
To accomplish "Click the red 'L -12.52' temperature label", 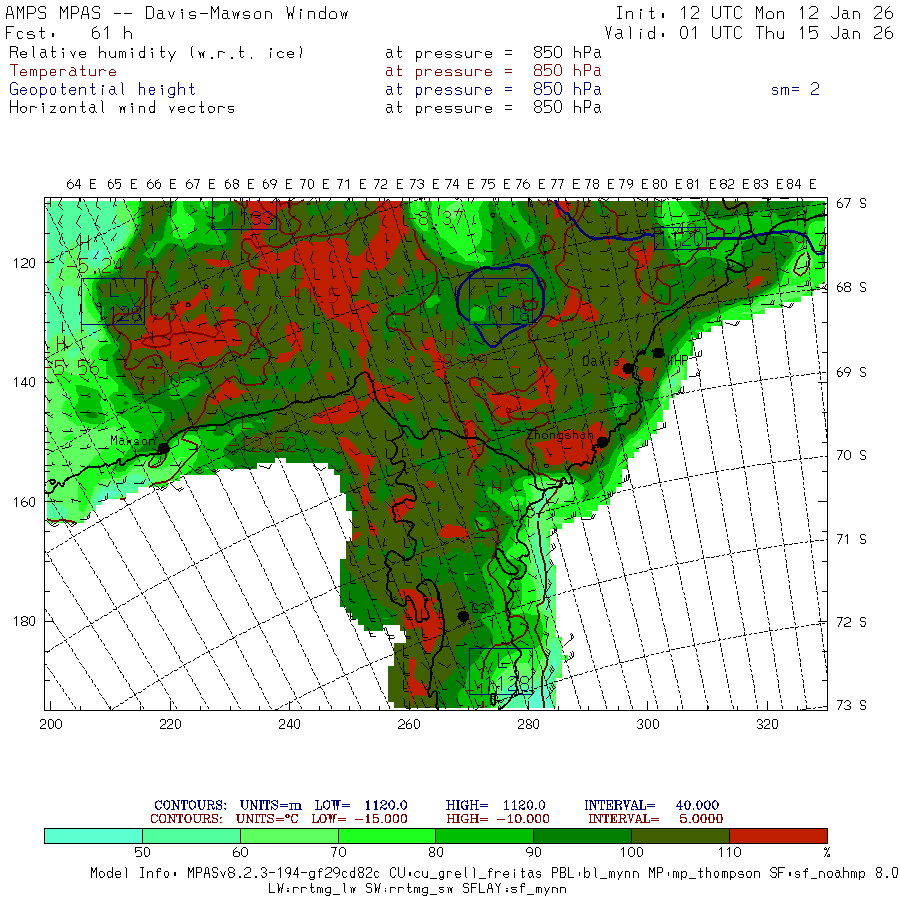I will [x=262, y=435].
